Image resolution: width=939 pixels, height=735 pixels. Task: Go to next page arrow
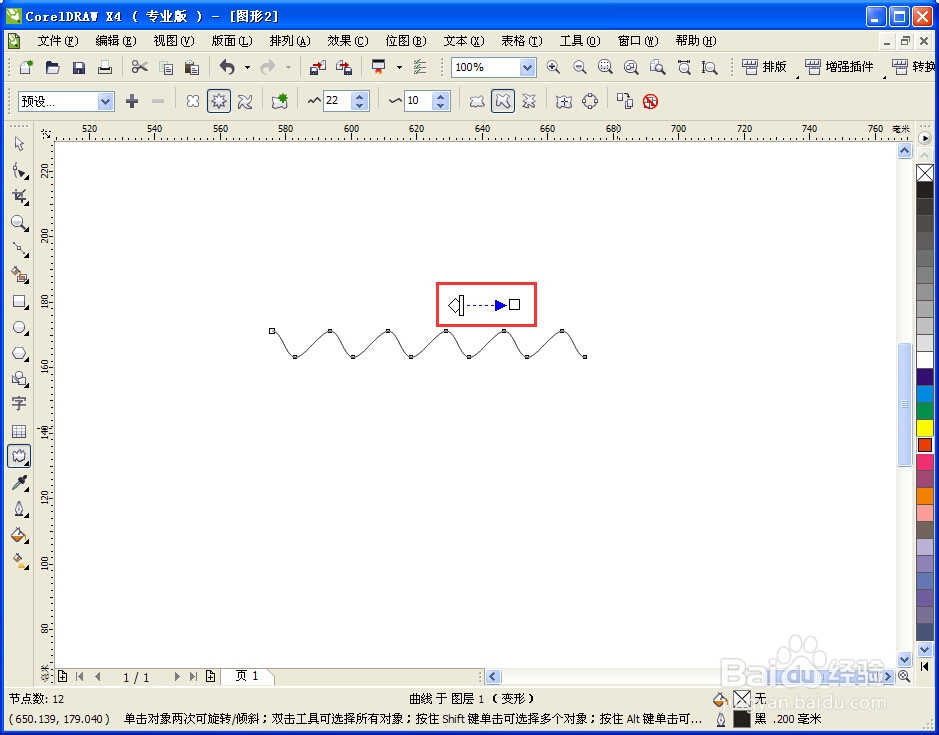(176, 676)
